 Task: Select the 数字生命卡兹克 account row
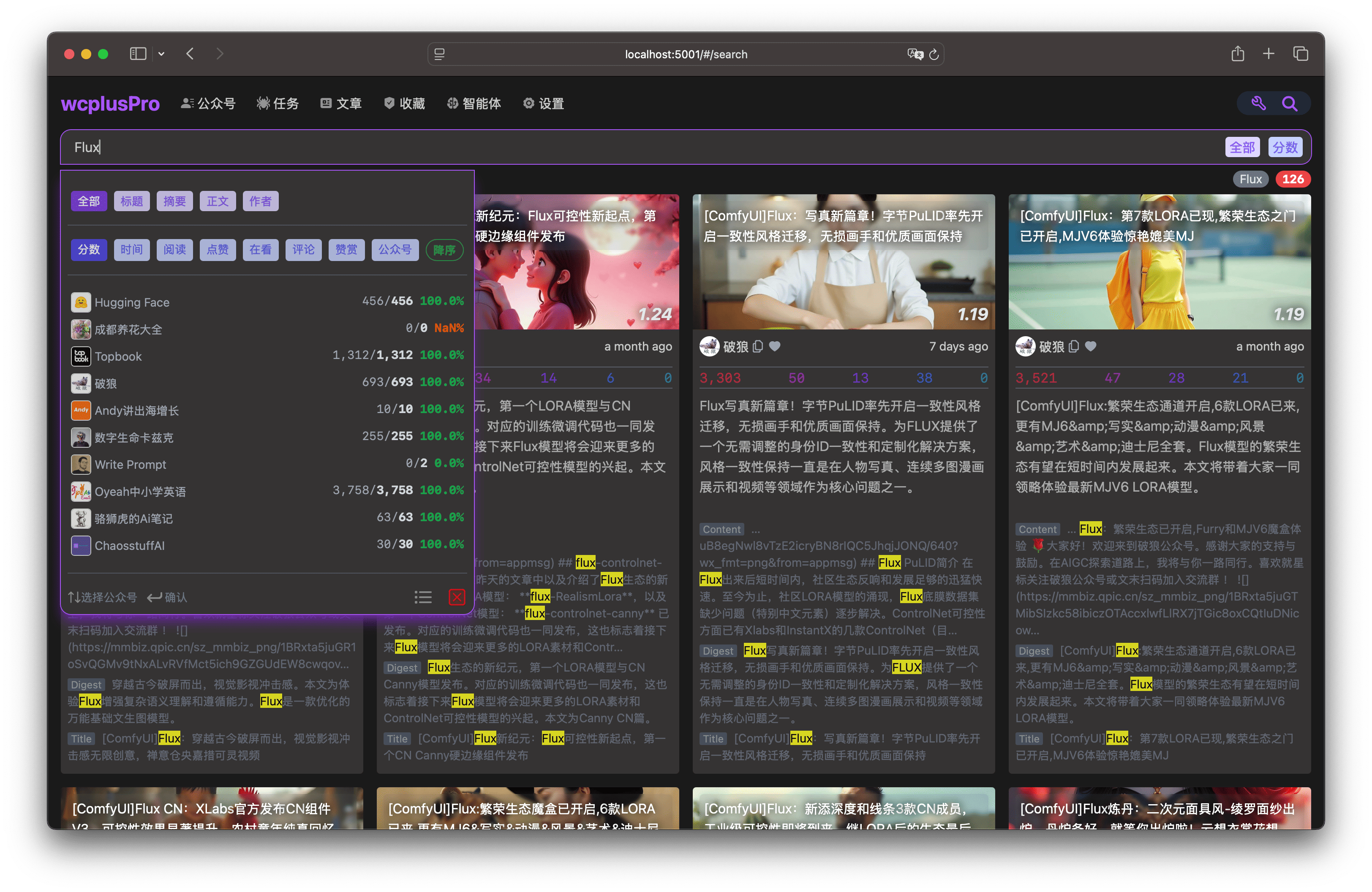click(267, 438)
